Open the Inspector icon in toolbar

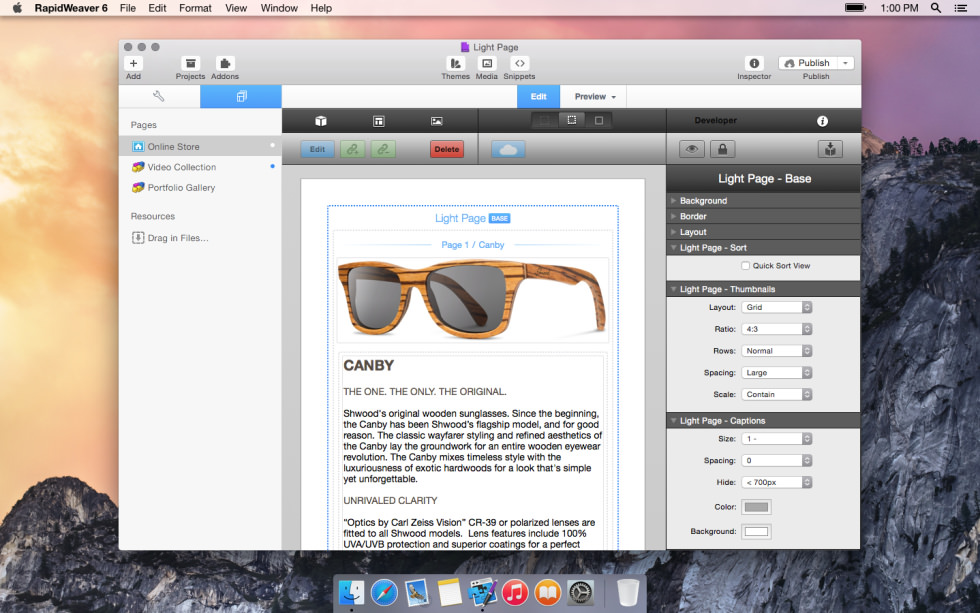[x=754, y=63]
